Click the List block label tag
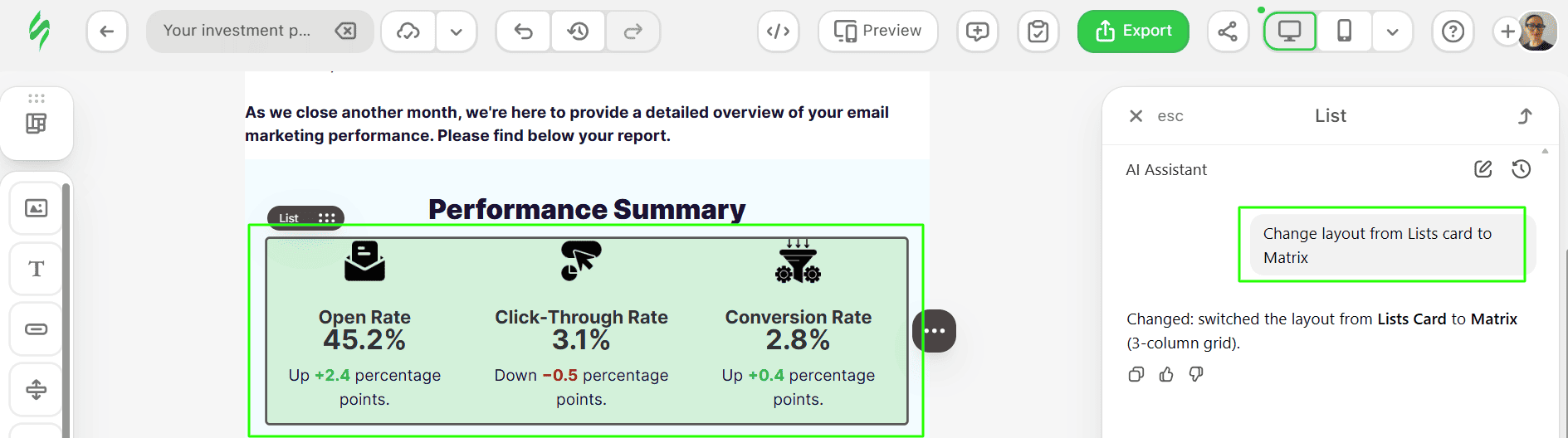 tap(289, 218)
